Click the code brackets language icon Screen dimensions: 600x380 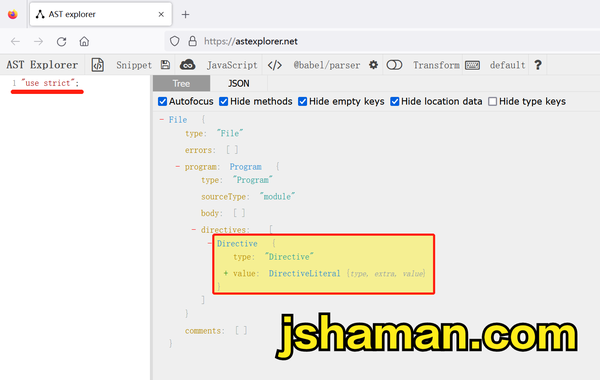(275, 65)
